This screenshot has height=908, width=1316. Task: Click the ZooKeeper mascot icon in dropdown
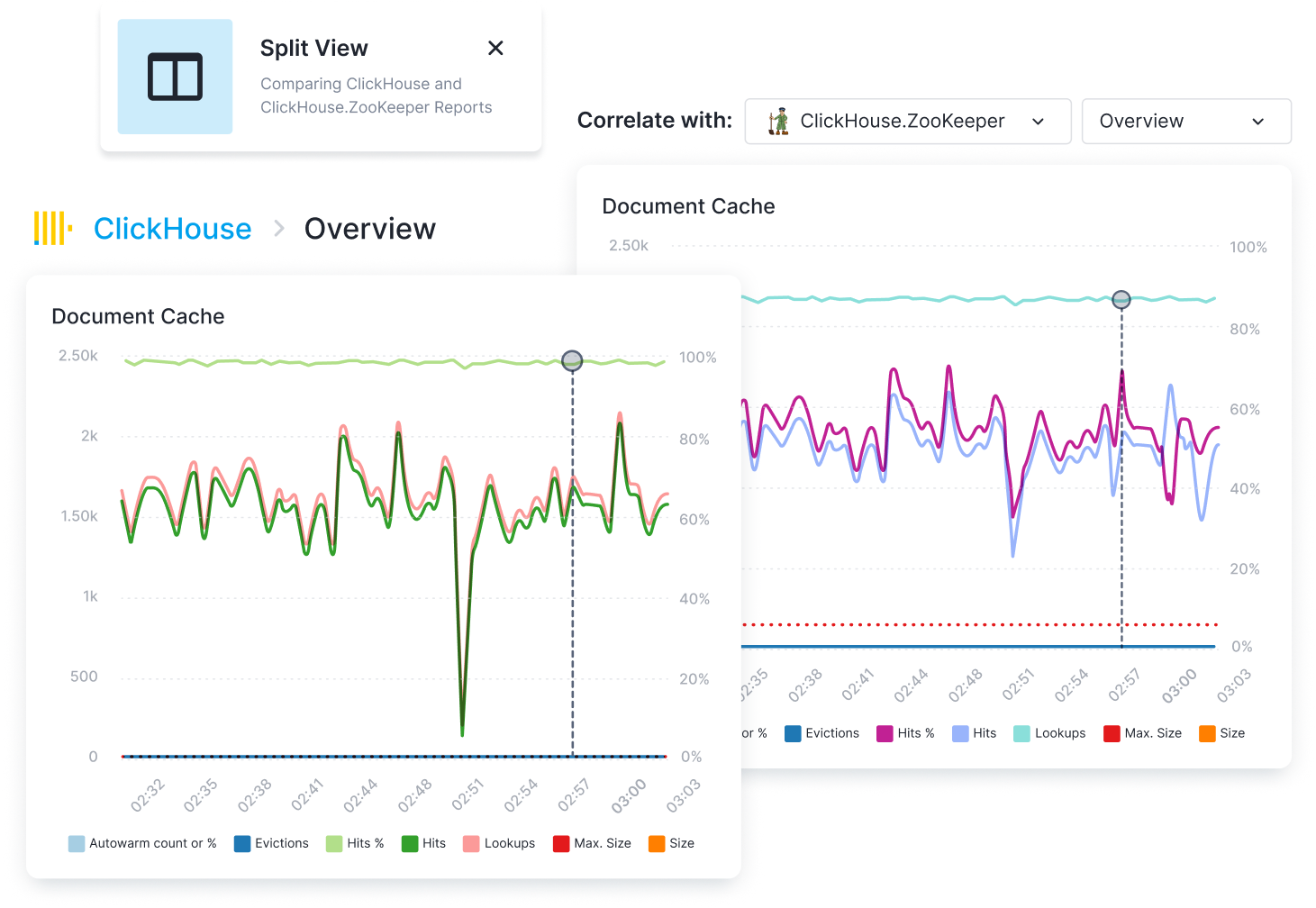(x=778, y=122)
